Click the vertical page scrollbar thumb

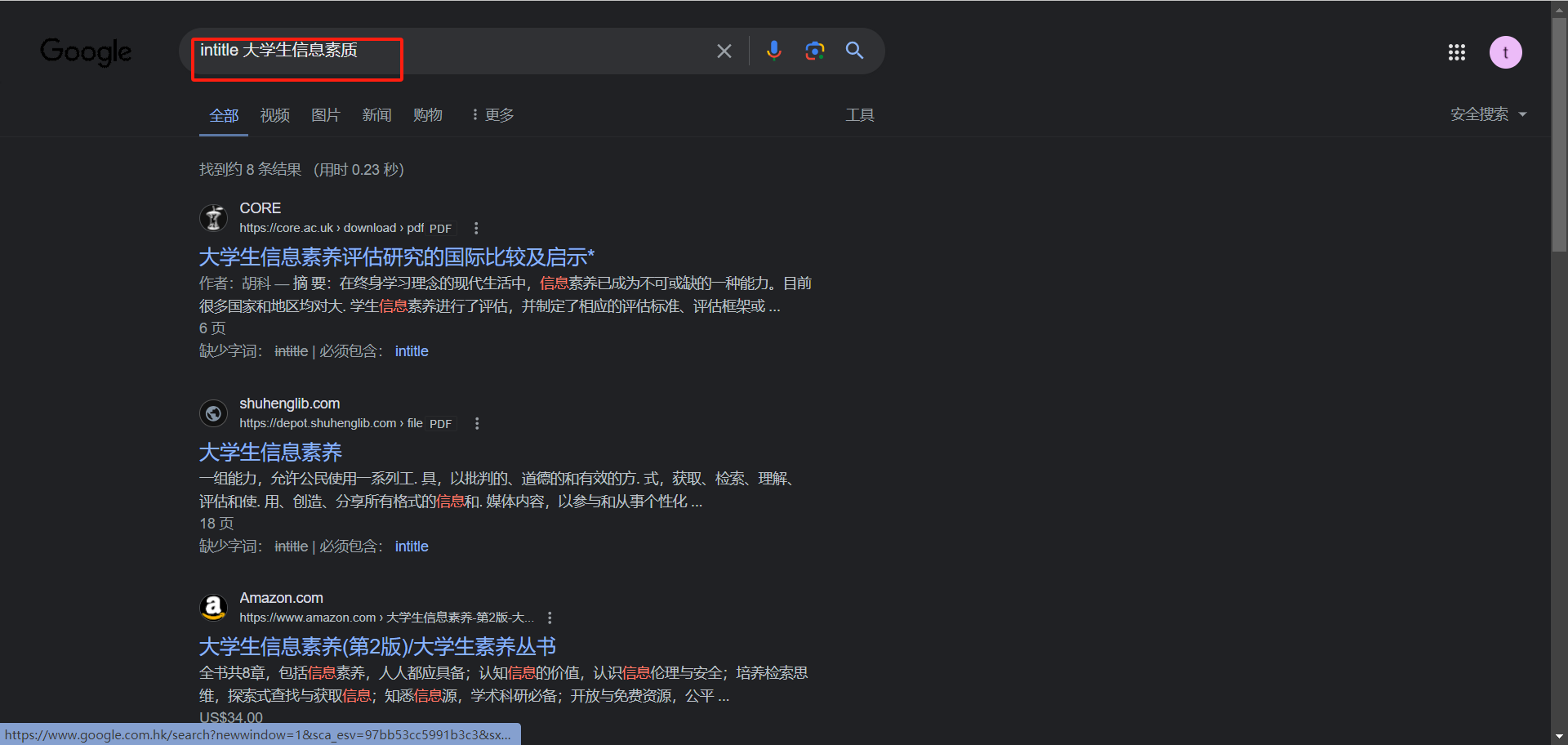[1559, 135]
